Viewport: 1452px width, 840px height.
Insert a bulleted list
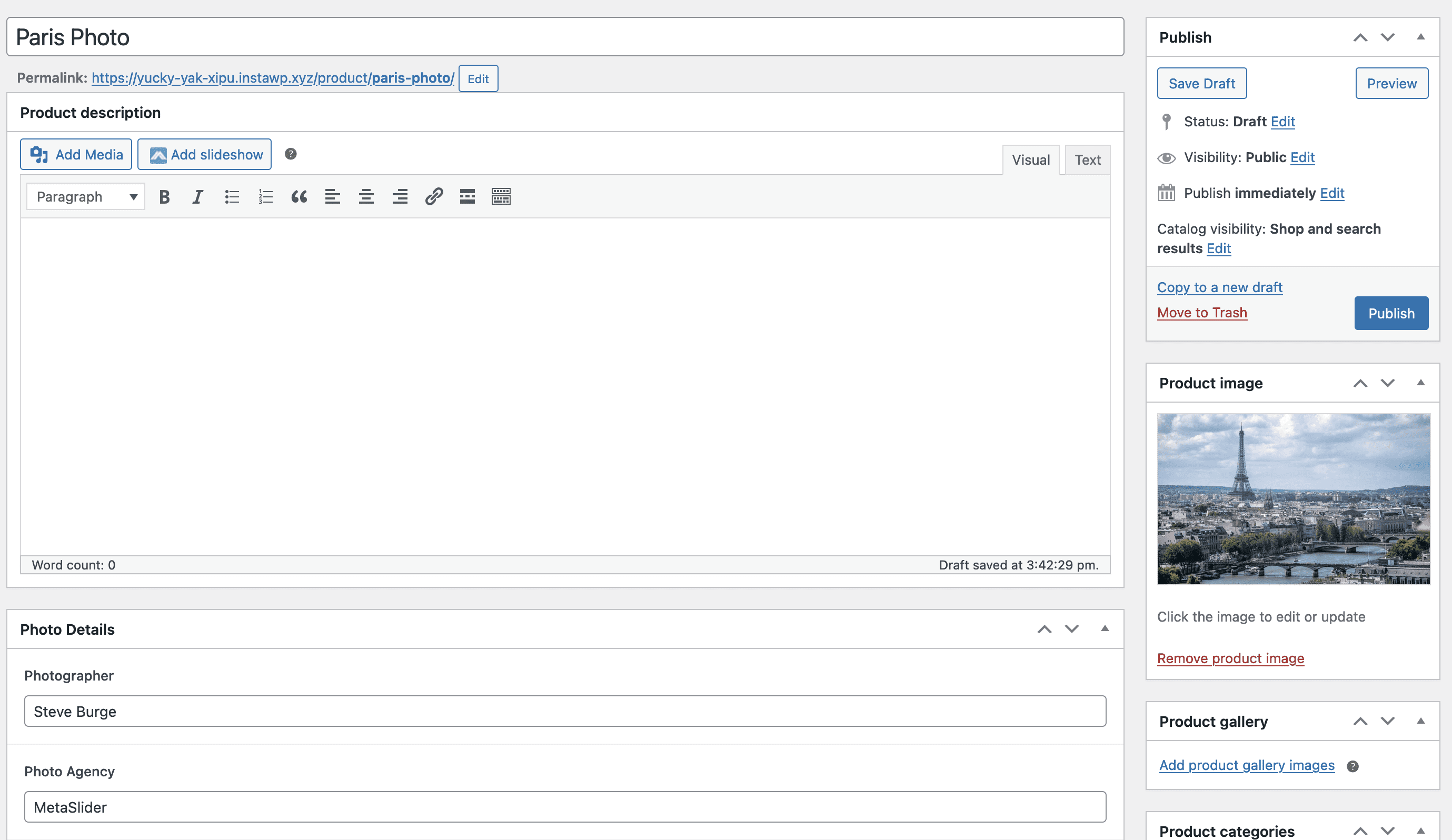pyautogui.click(x=232, y=197)
